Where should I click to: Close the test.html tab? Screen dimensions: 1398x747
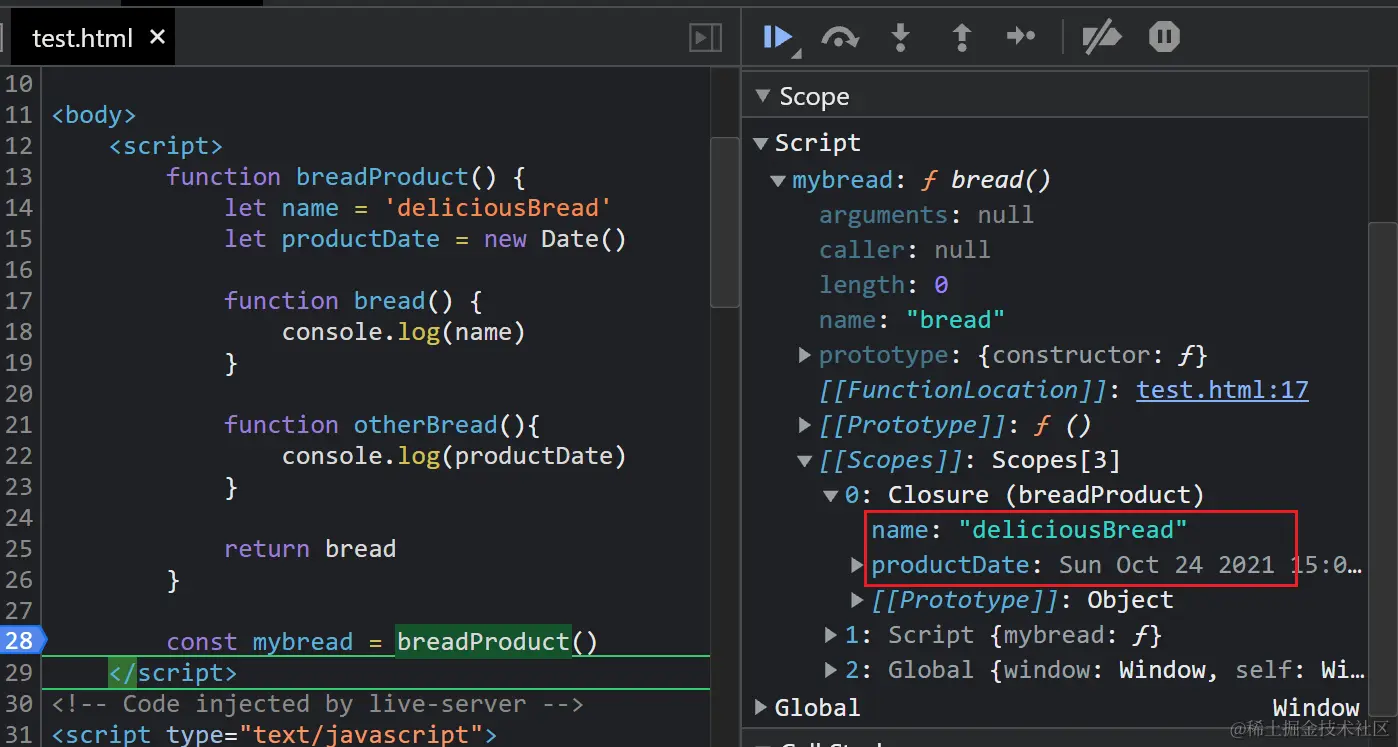[157, 37]
